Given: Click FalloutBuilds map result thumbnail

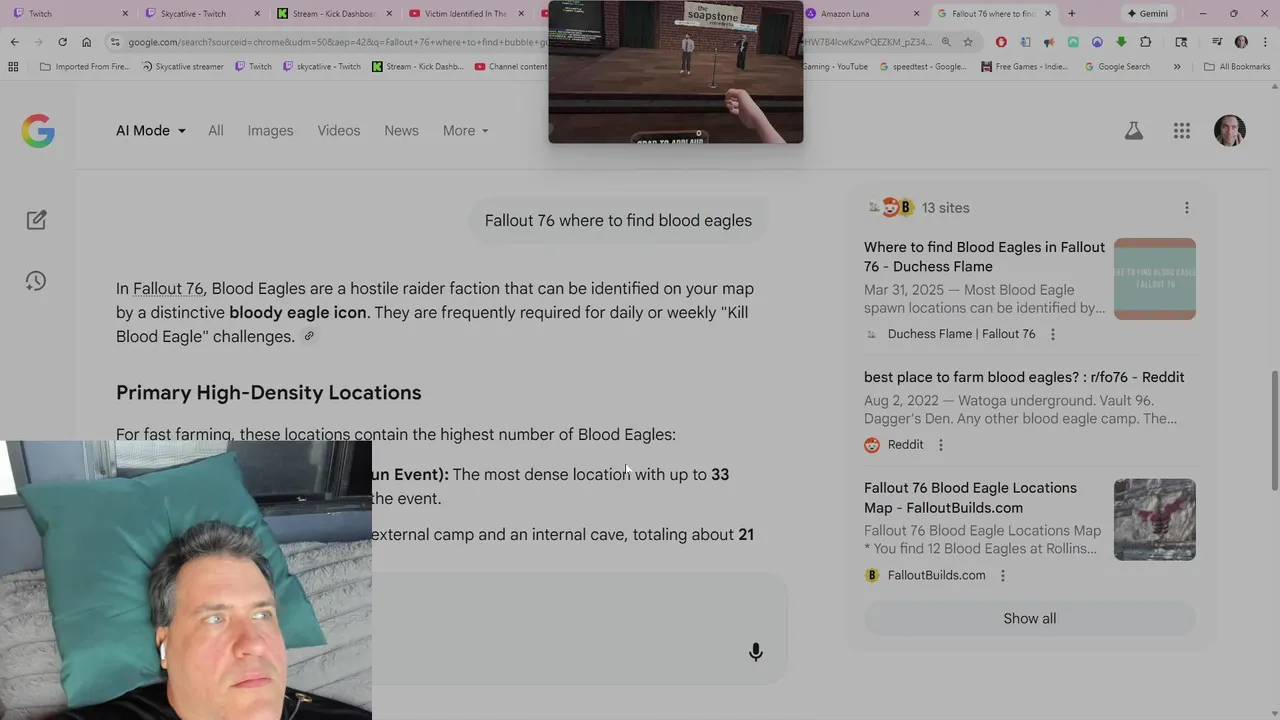Looking at the screenshot, I should pyautogui.click(x=1155, y=520).
